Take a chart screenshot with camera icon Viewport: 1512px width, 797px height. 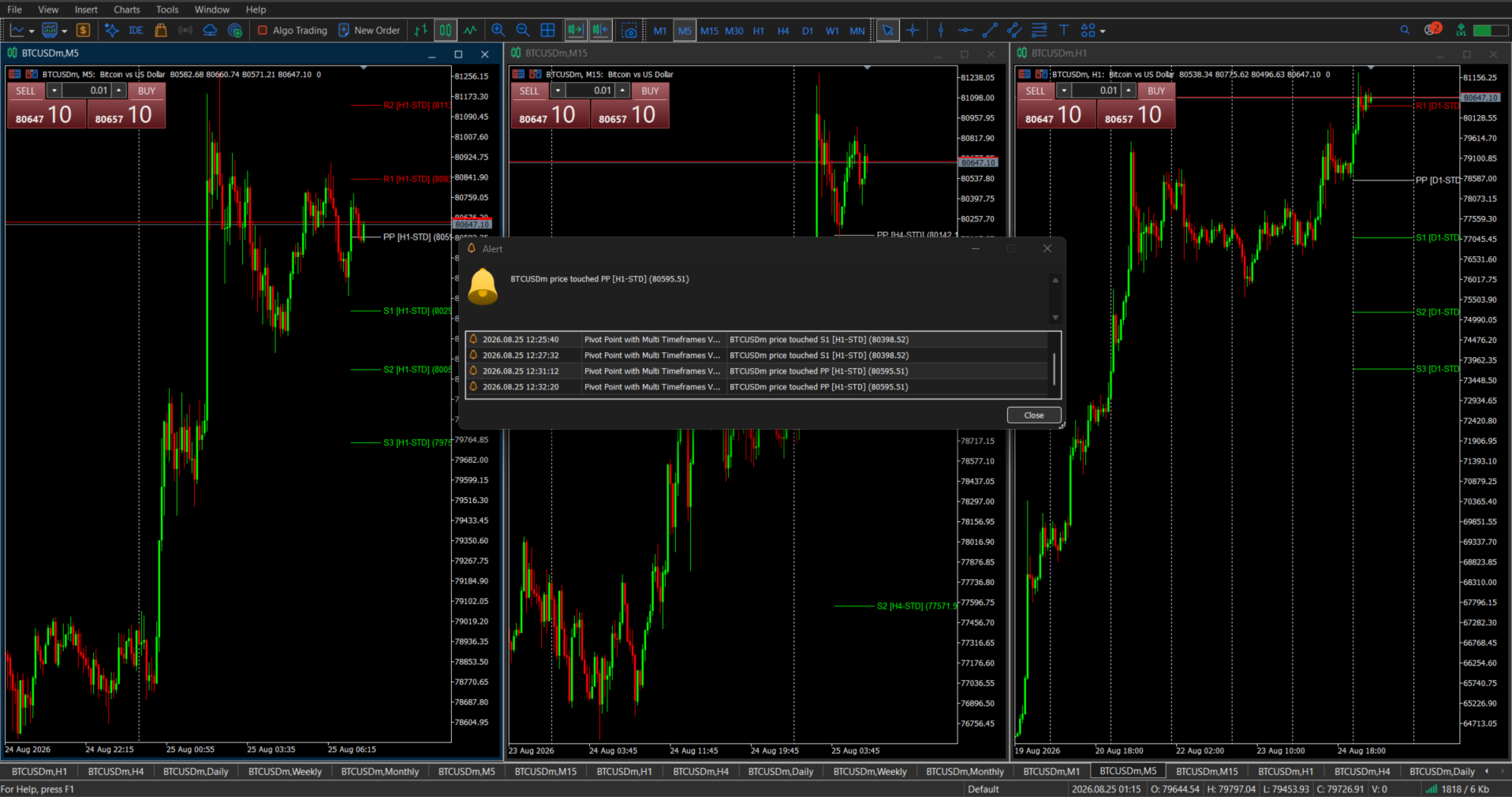[629, 31]
